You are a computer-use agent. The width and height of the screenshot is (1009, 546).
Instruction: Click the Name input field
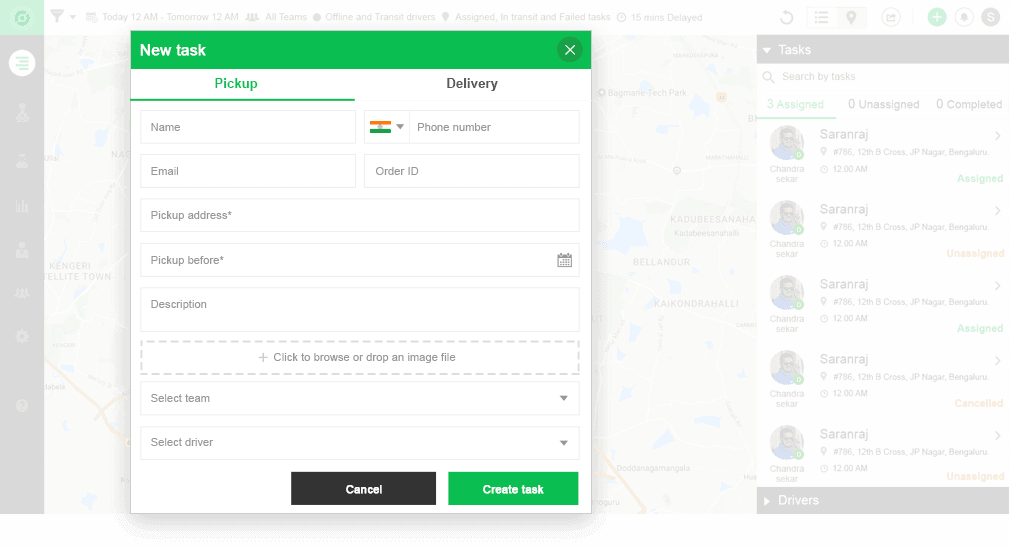pyautogui.click(x=248, y=127)
